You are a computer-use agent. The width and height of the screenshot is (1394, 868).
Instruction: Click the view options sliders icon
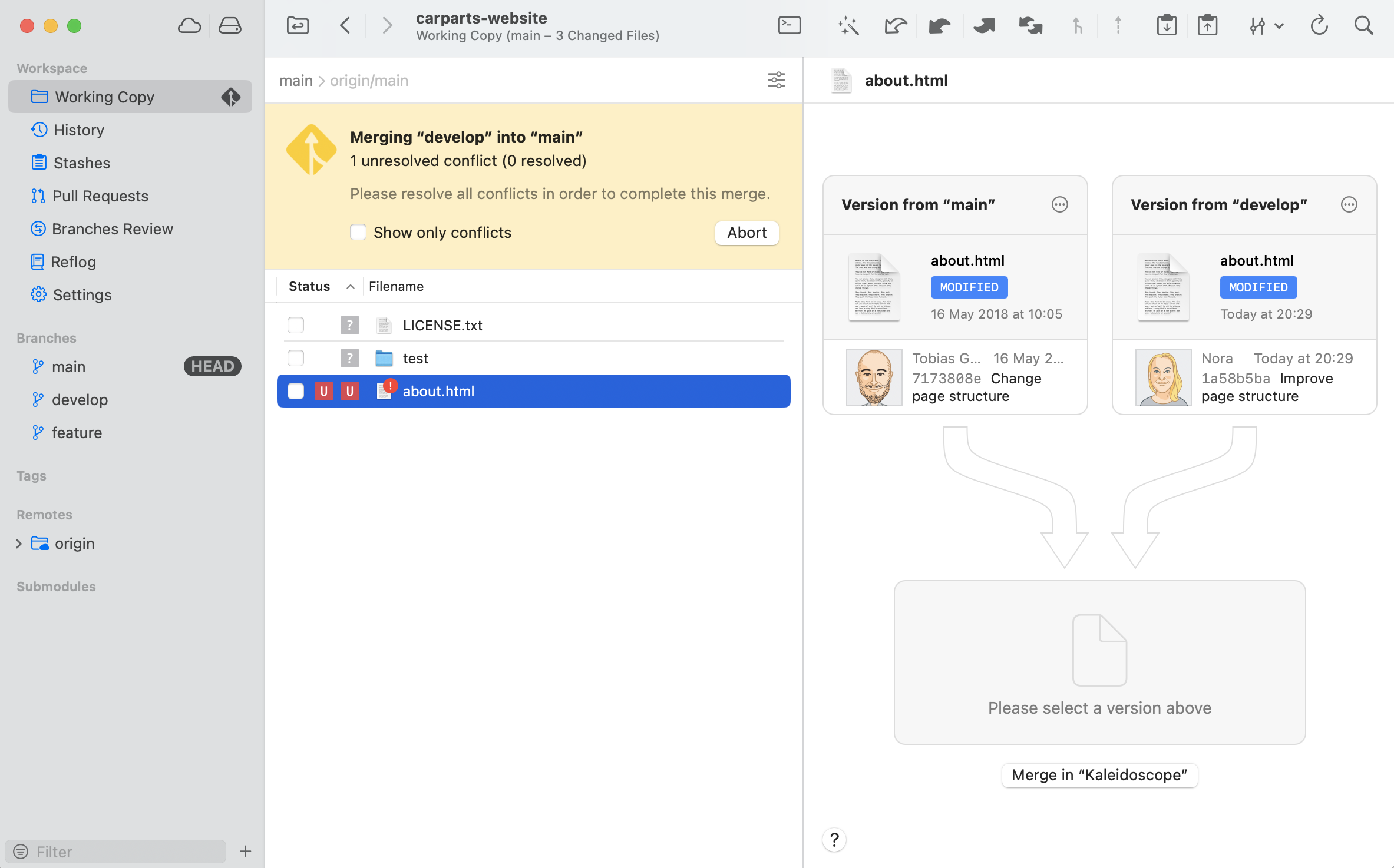[776, 80]
